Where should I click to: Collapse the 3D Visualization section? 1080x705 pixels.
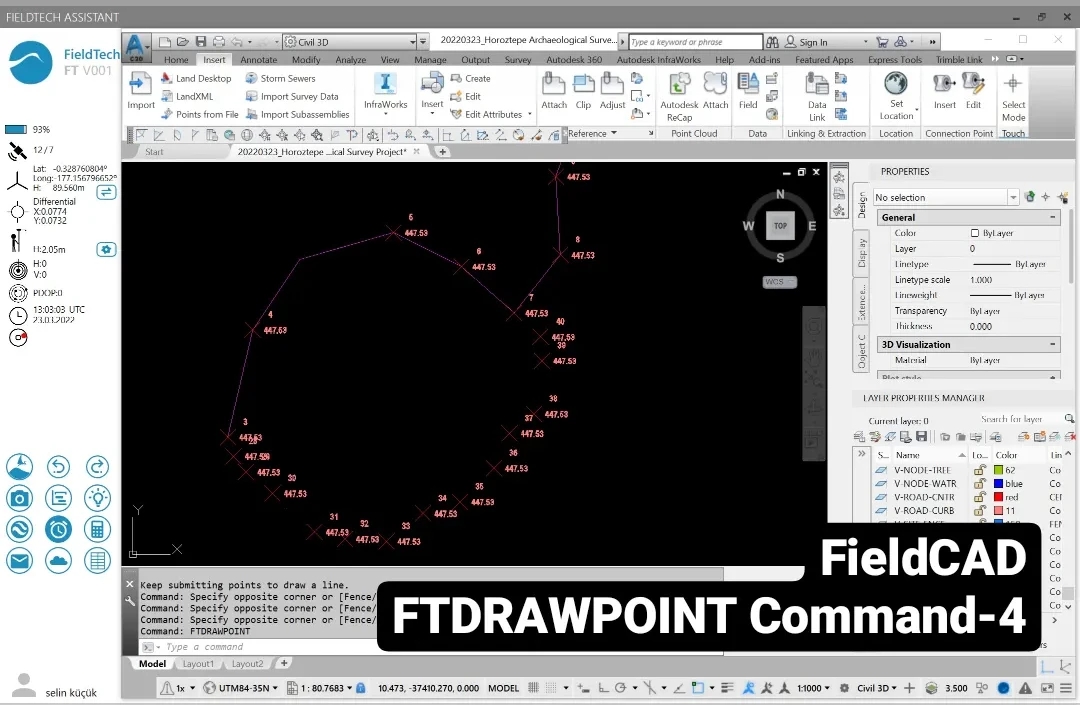1052,344
